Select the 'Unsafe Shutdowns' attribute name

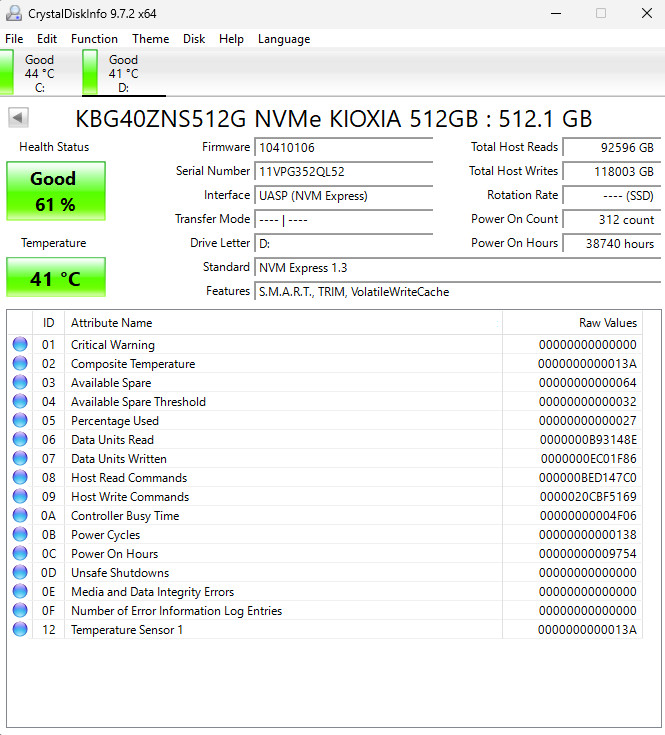(120, 572)
